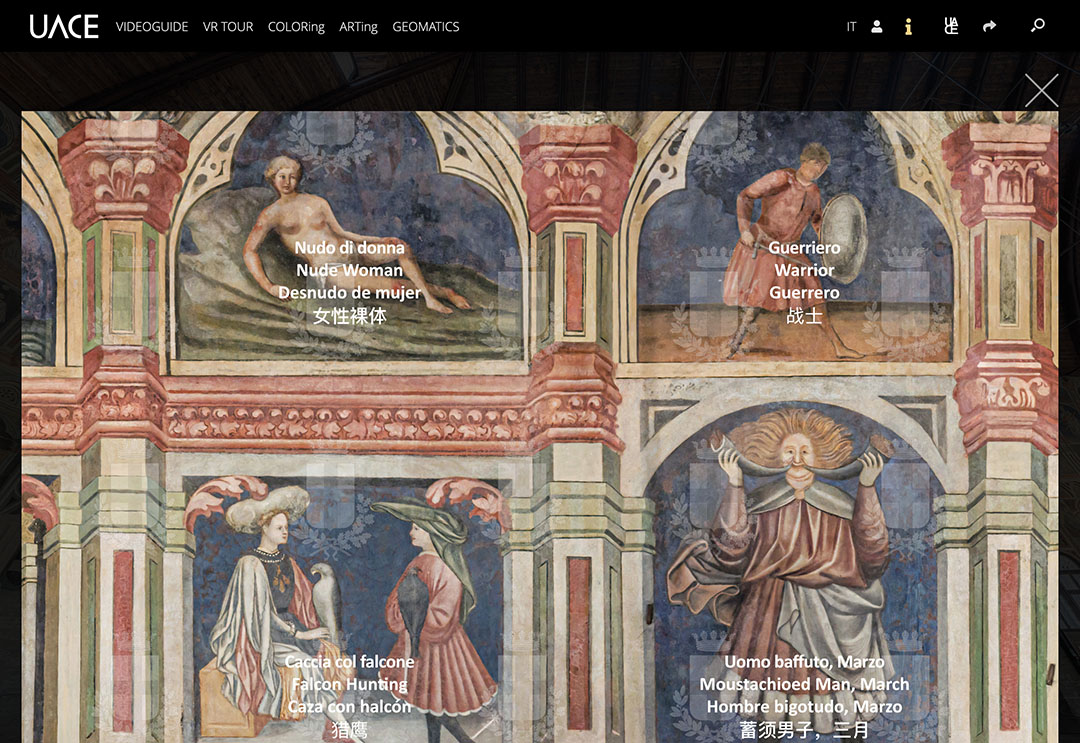Open the GEOMATICS menu item
1080x743 pixels.
coord(426,27)
